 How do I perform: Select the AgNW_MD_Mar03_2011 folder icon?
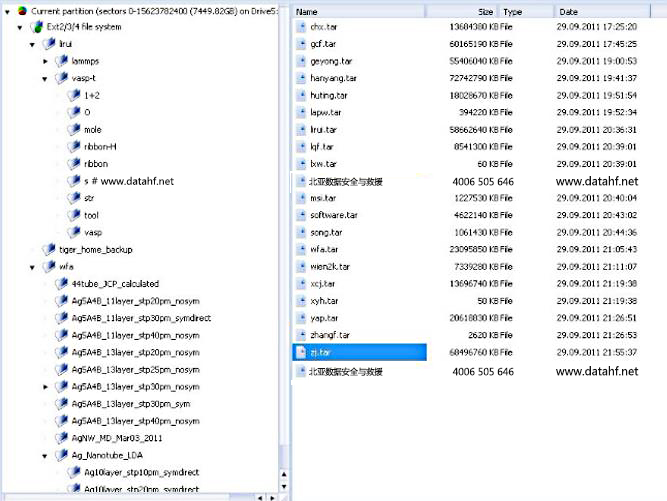click(x=61, y=438)
